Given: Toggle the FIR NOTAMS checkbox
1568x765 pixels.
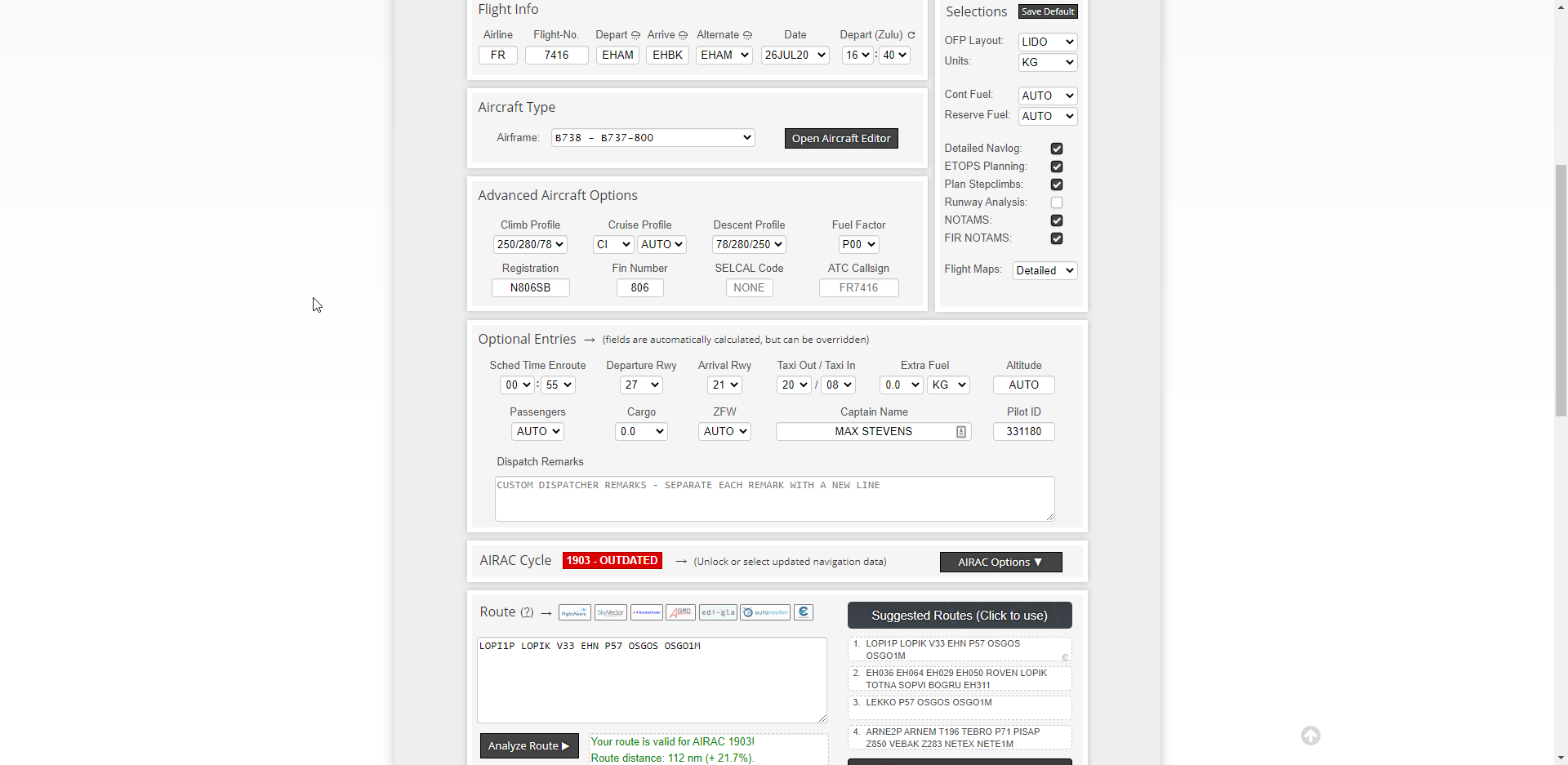Looking at the screenshot, I should 1057,238.
